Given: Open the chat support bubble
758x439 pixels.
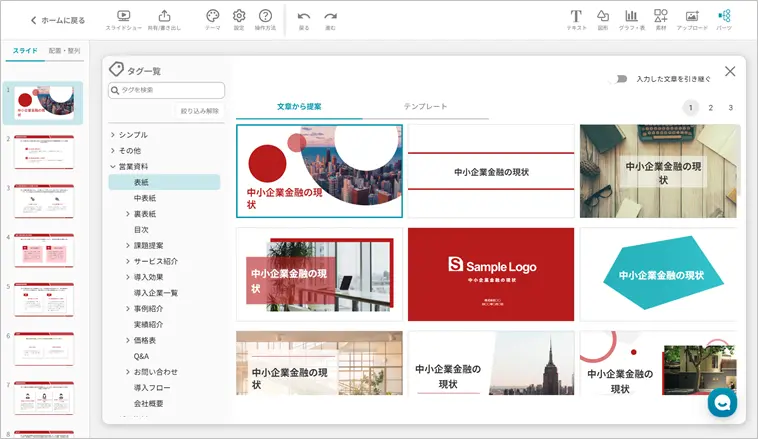Looking at the screenshot, I should 722,403.
